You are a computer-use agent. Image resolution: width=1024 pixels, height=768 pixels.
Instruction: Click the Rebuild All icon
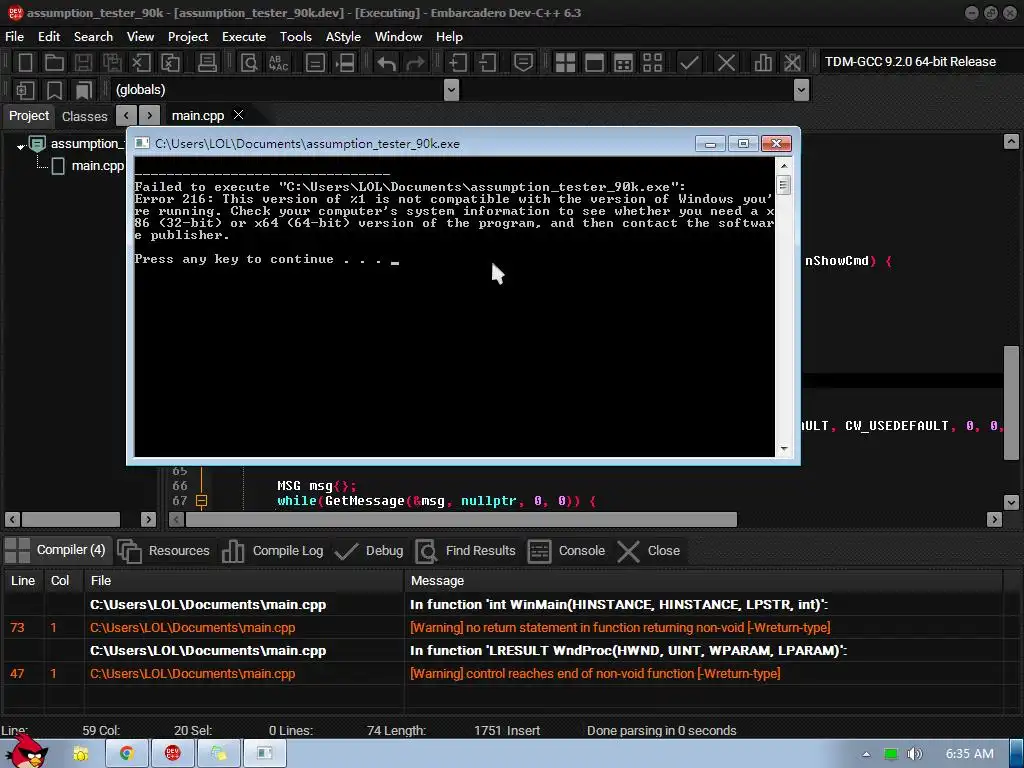(652, 63)
